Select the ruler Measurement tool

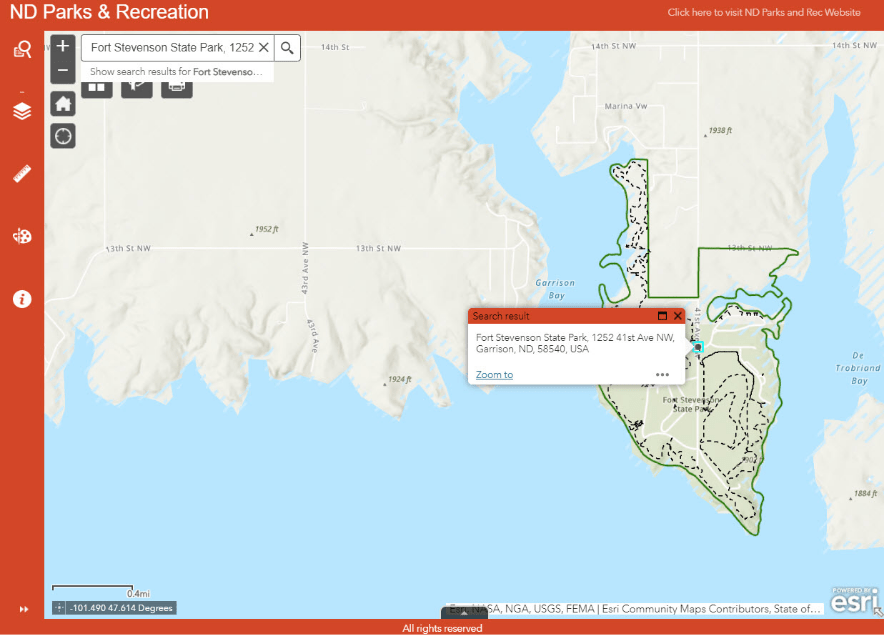point(22,174)
